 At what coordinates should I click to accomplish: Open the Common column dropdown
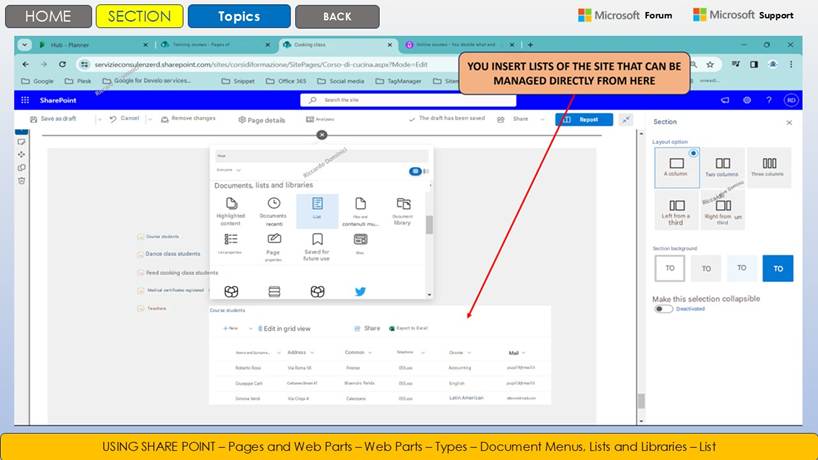pyautogui.click(x=370, y=353)
